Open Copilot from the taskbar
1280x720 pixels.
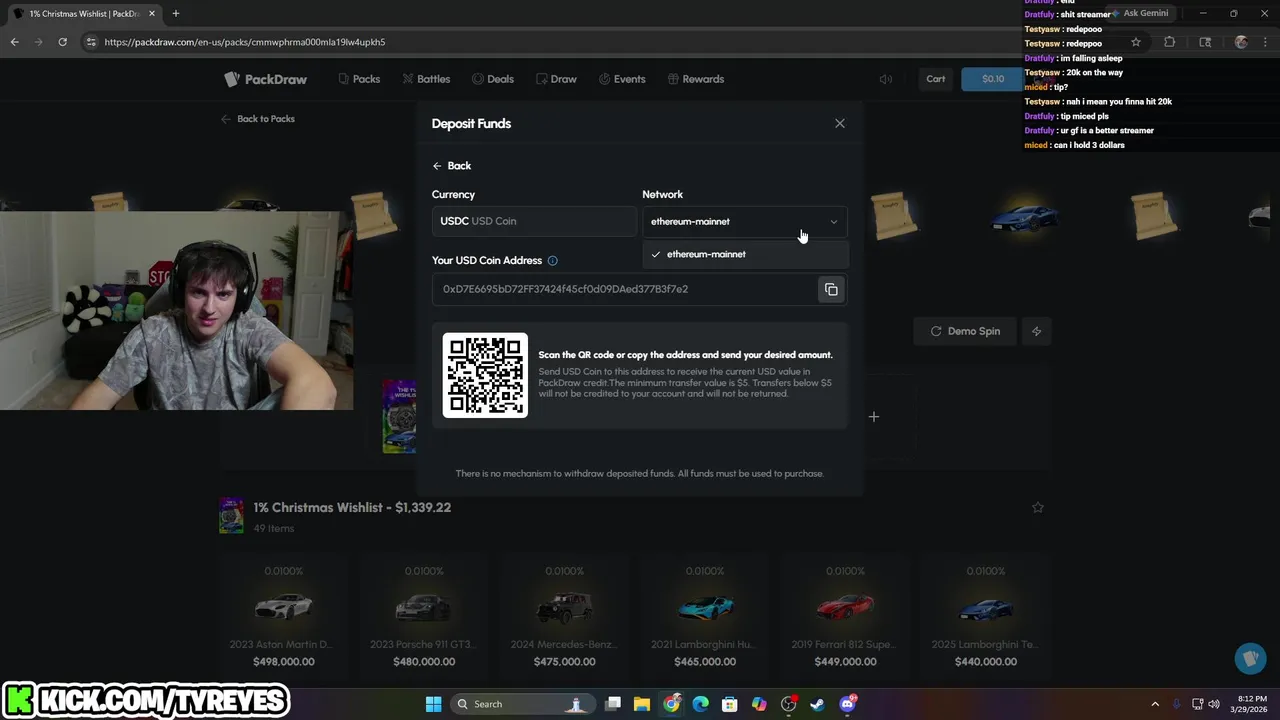(x=759, y=704)
